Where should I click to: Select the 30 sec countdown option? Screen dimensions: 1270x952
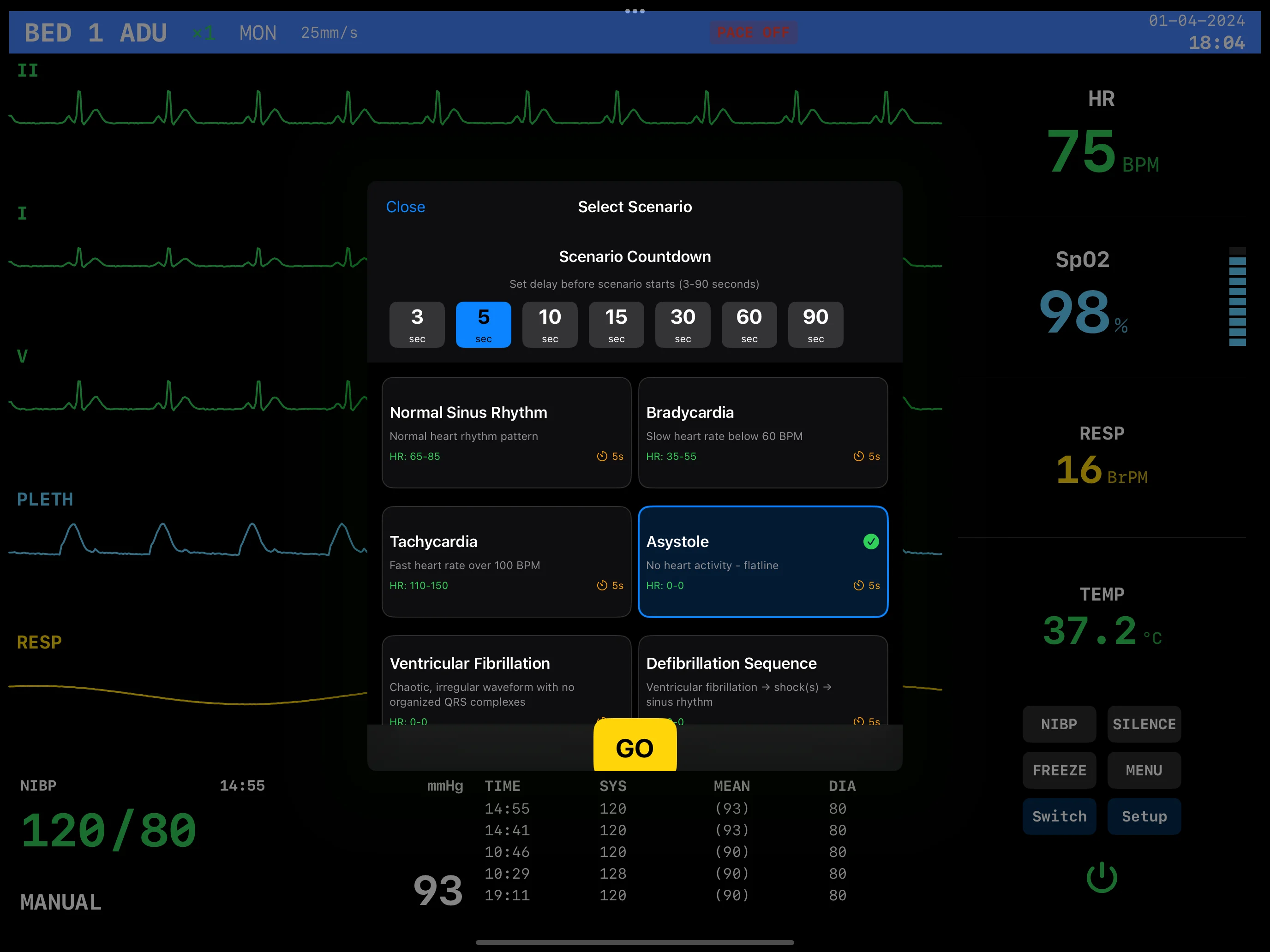click(x=683, y=324)
